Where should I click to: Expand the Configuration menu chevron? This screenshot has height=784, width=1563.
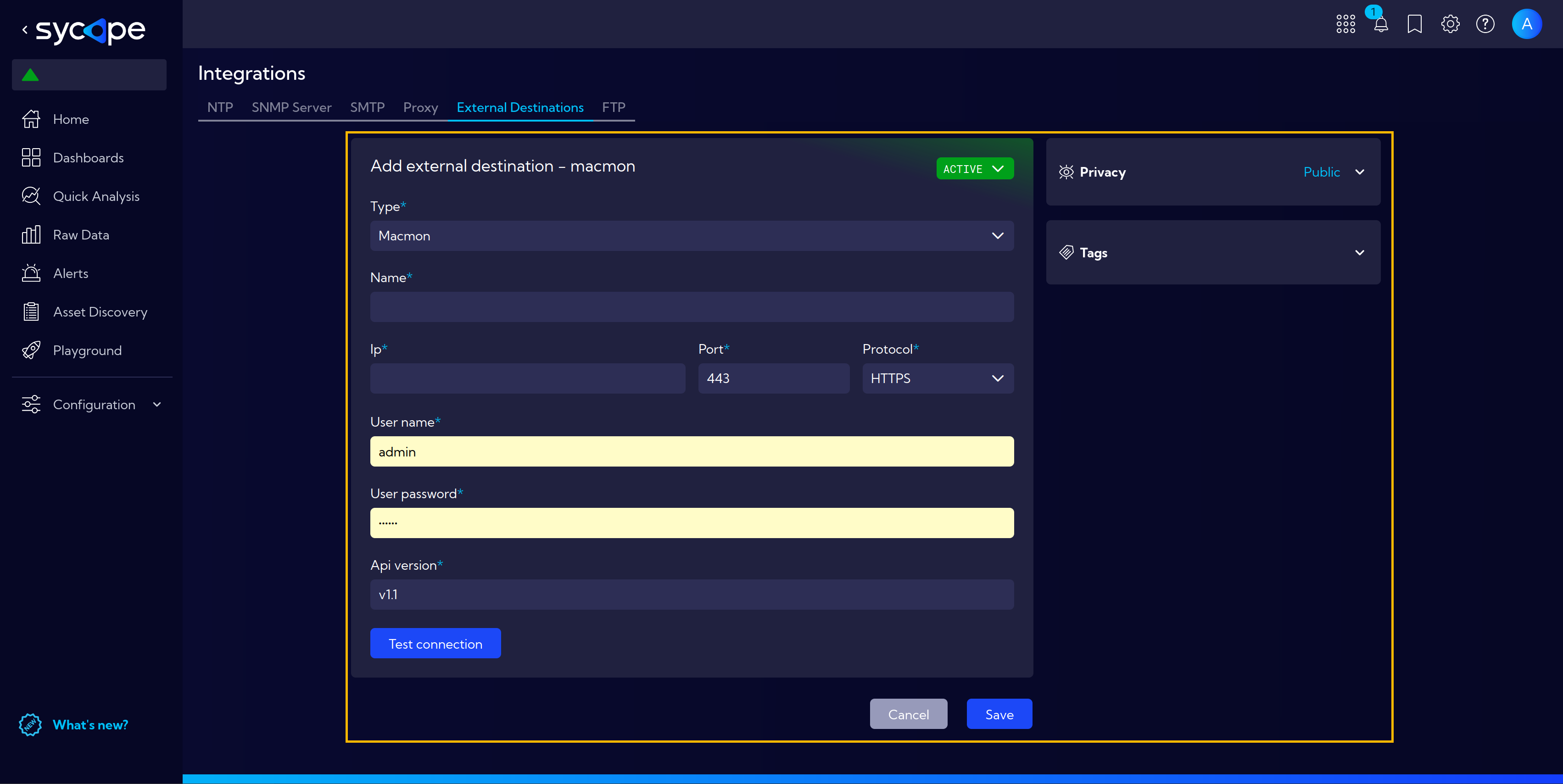[x=157, y=405]
